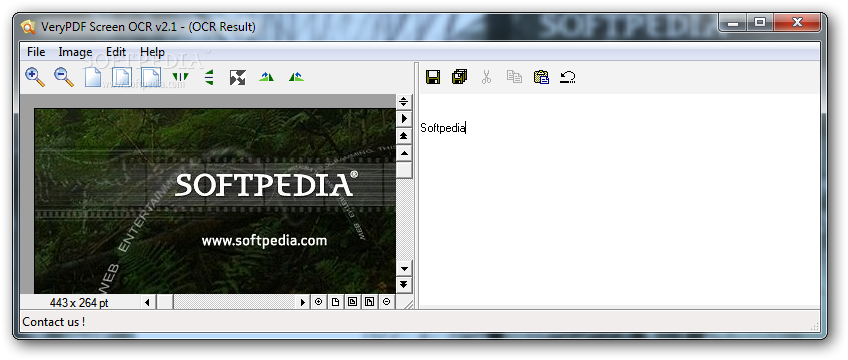Viewport: 848px width, 360px height.
Task: Paste with the clipboard icon
Action: (541, 77)
